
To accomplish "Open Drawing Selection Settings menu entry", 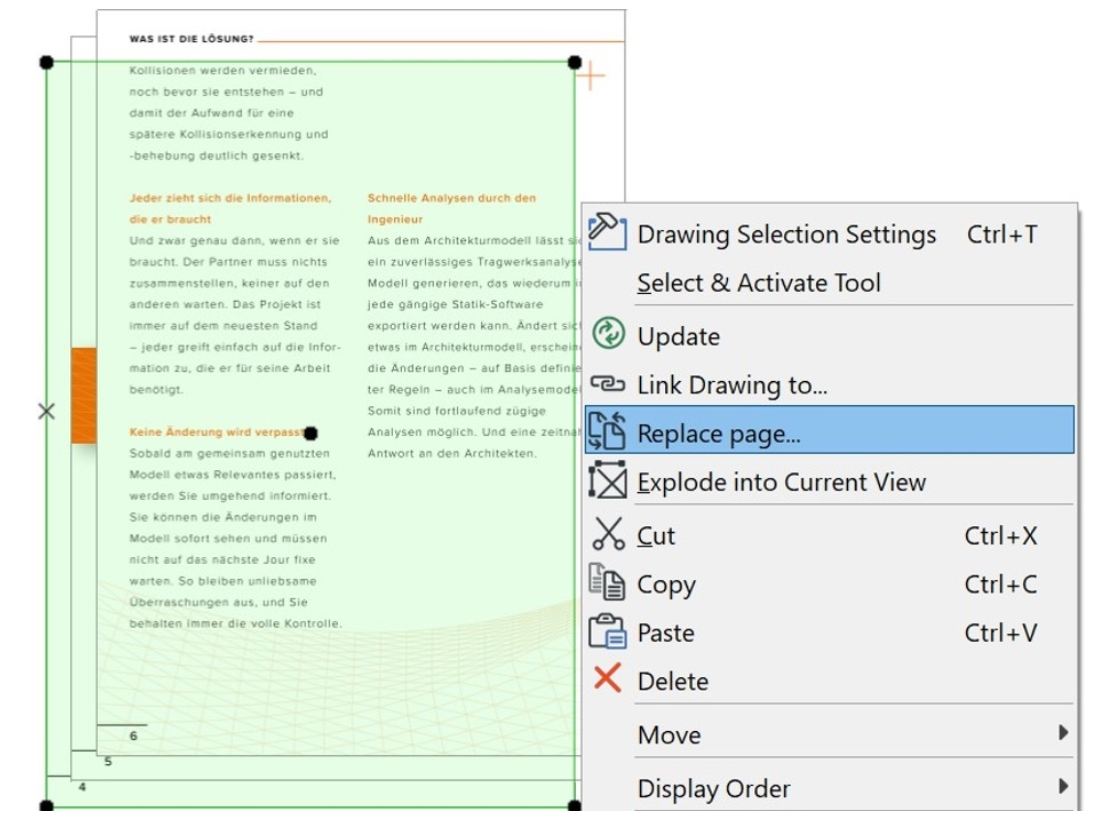I will [829, 234].
